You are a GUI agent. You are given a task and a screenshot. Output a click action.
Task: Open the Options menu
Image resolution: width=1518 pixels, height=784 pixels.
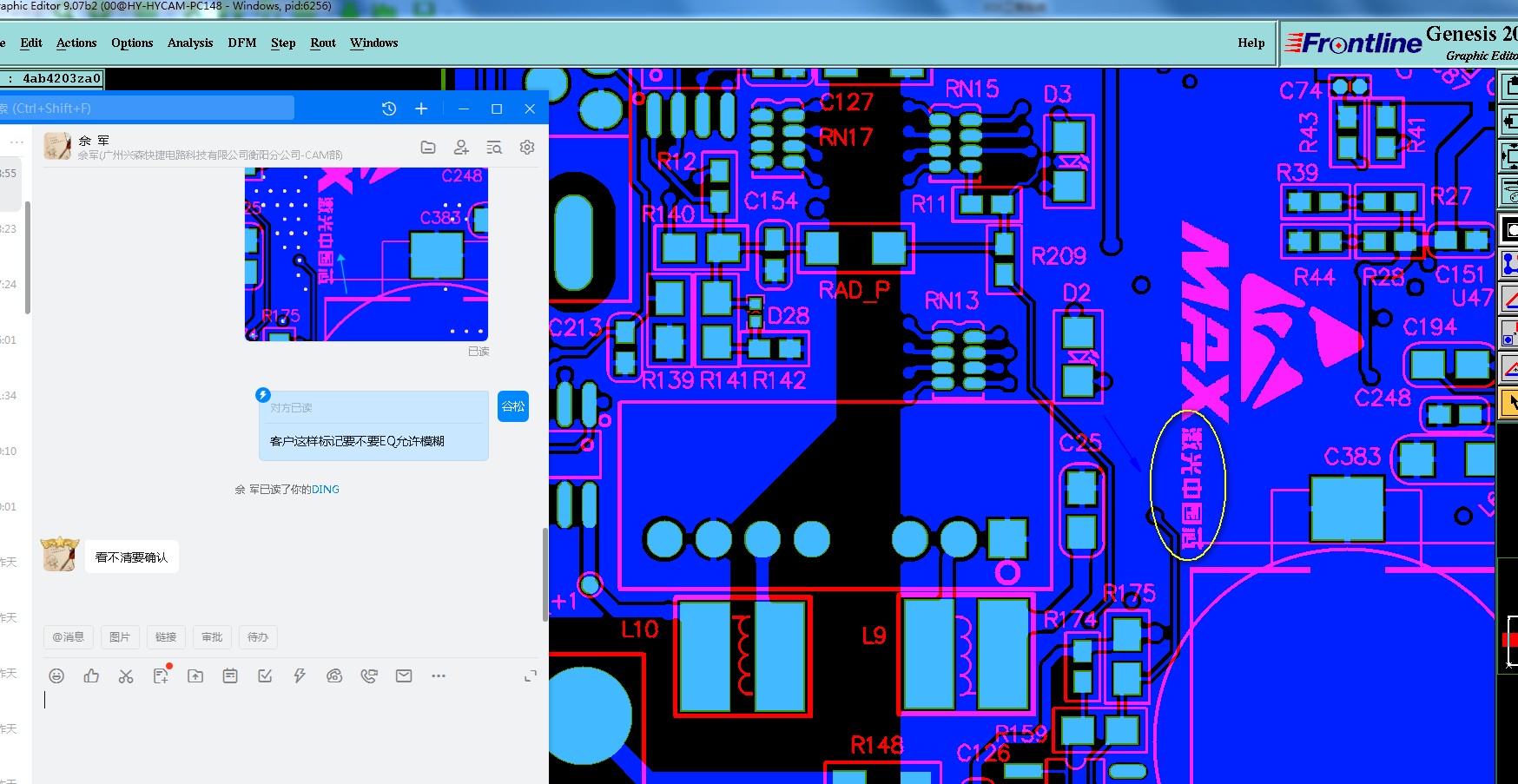tap(132, 43)
